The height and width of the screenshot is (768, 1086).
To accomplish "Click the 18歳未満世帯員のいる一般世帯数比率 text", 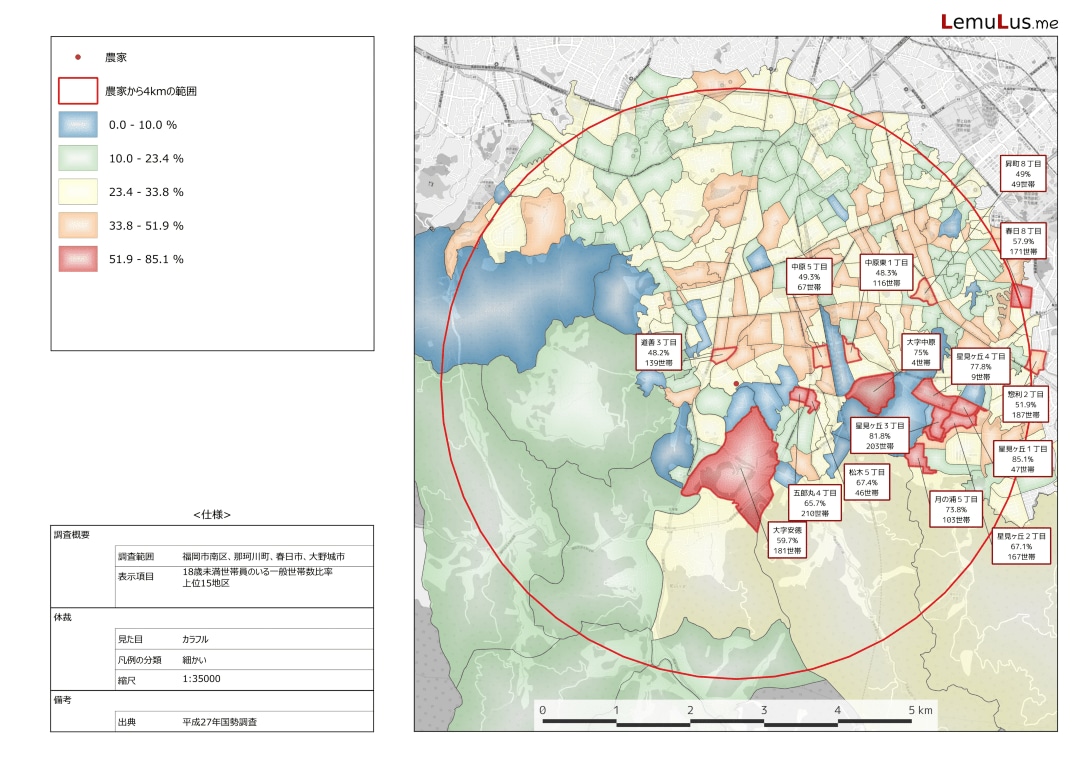I will point(258,572).
